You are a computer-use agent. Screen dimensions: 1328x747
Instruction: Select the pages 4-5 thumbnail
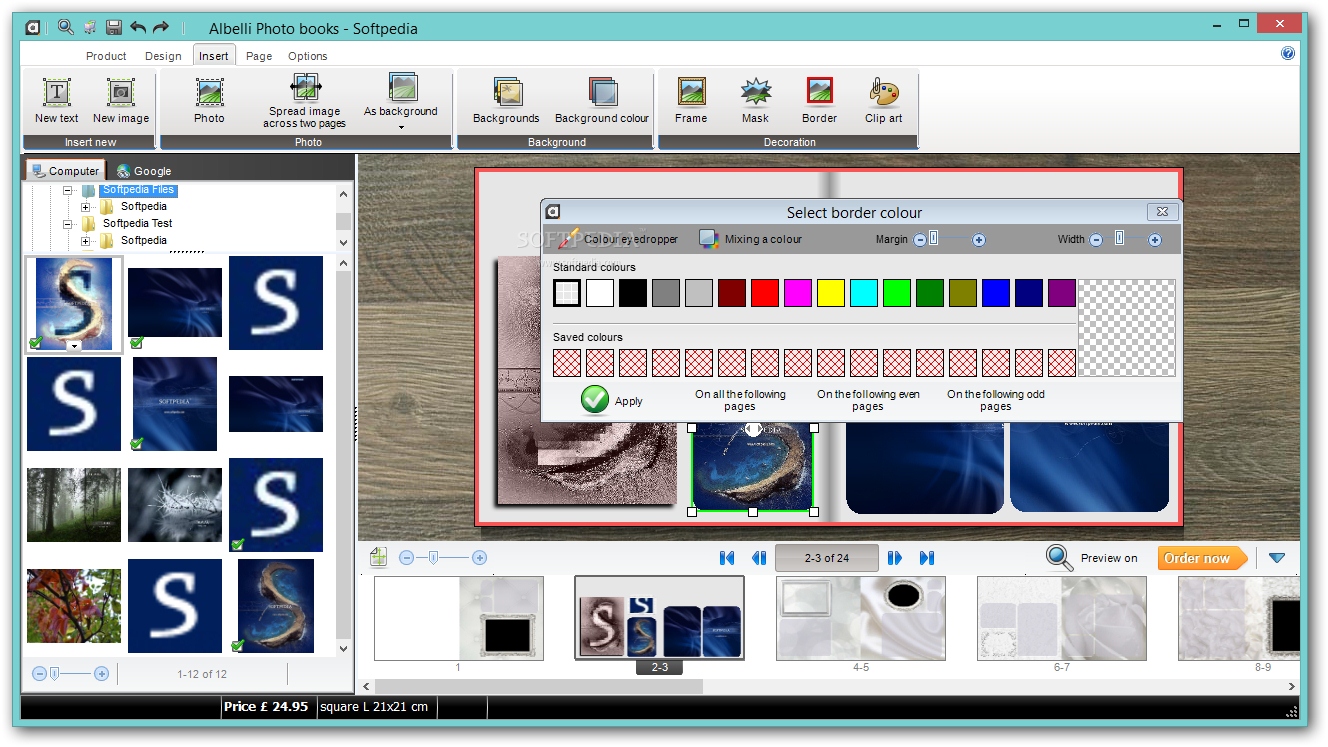(x=861, y=618)
